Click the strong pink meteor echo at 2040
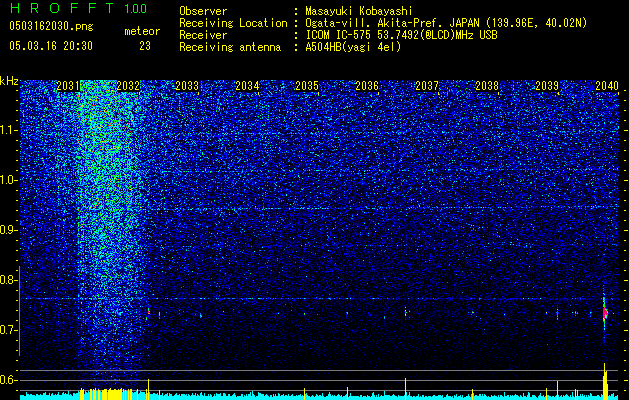Image resolution: width=629 pixels, height=400 pixels. 605,312
